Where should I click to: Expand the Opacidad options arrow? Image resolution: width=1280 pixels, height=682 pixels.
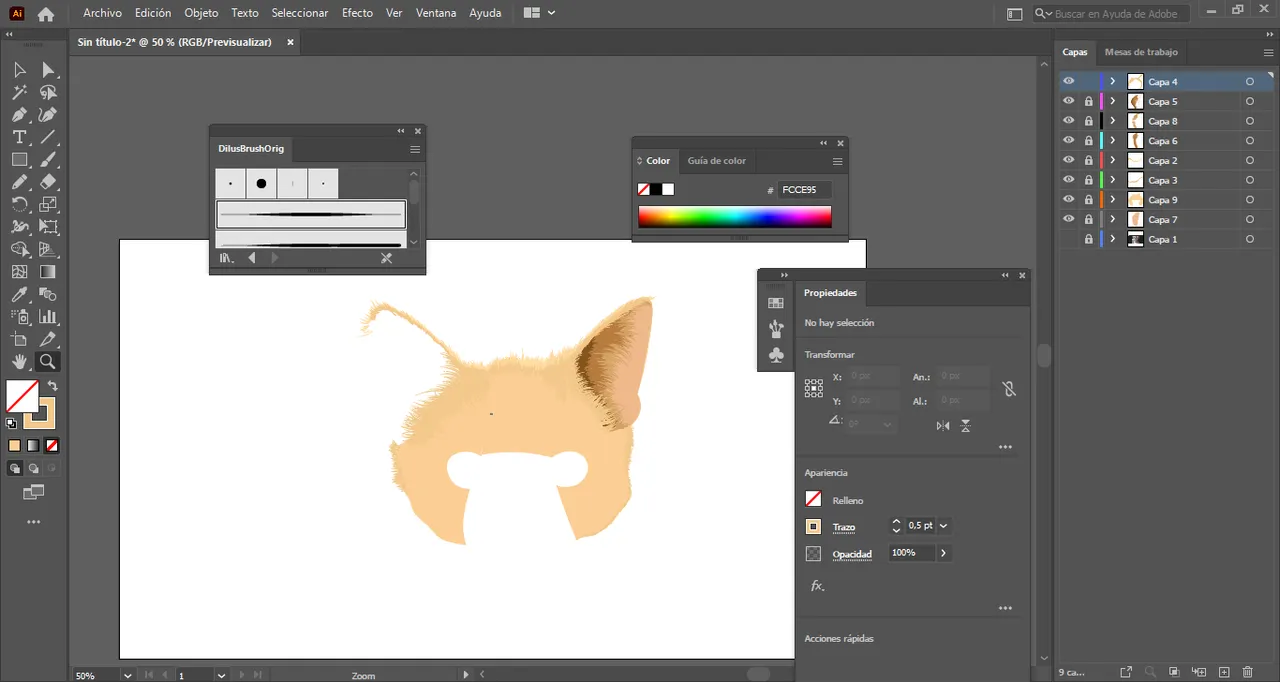pyautogui.click(x=943, y=553)
